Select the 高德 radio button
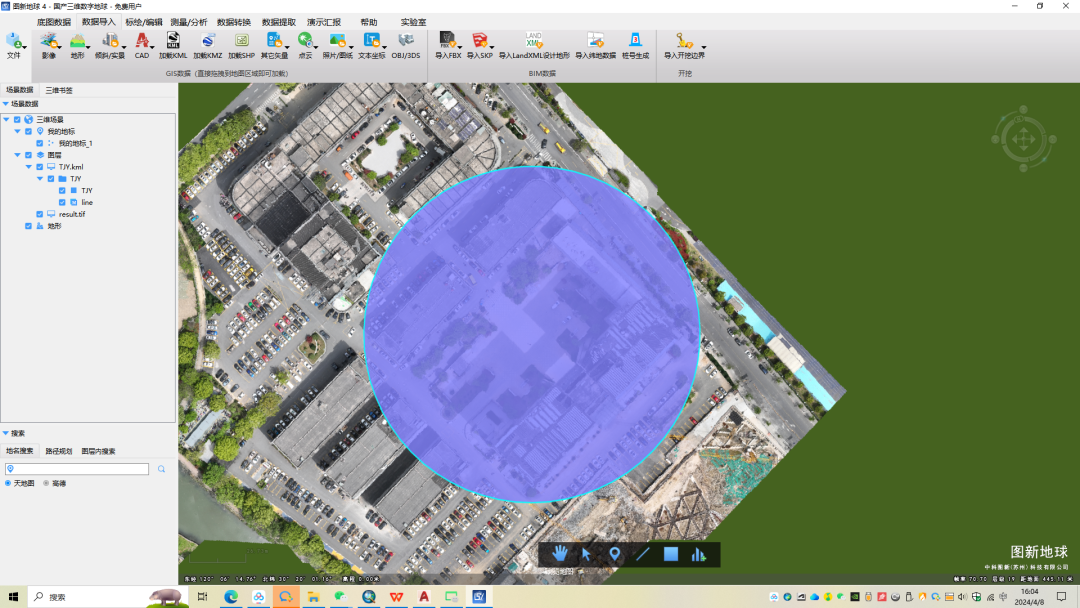Viewport: 1080px width, 608px height. pyautogui.click(x=46, y=483)
